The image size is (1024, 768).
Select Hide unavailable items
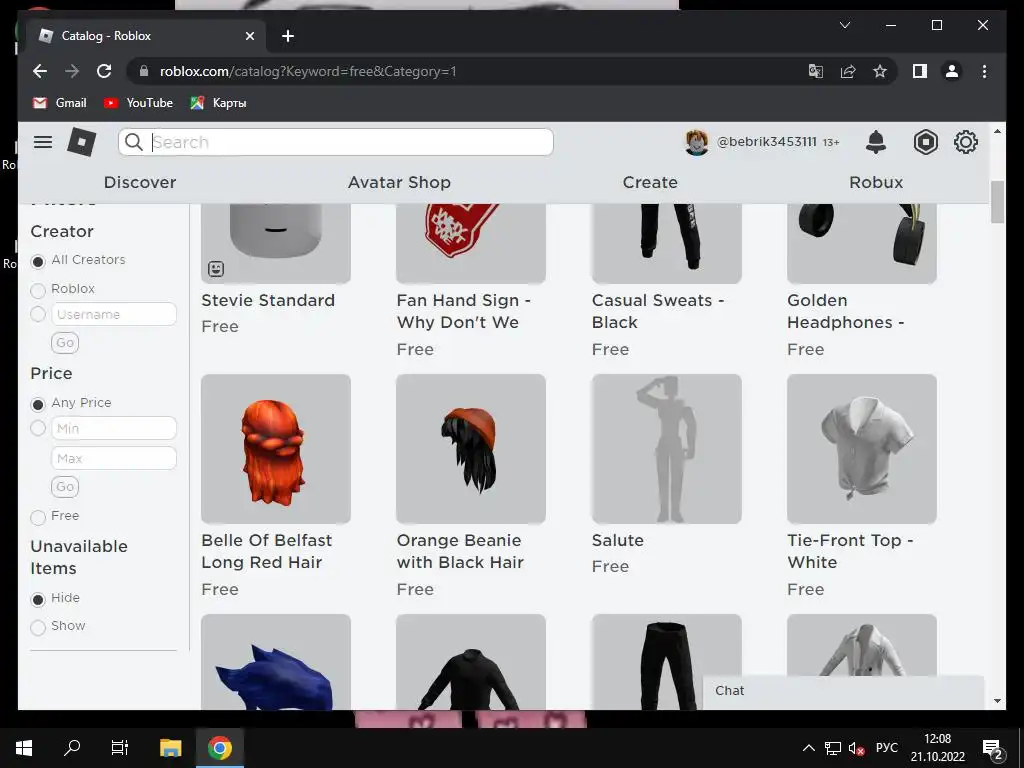[x=38, y=600]
